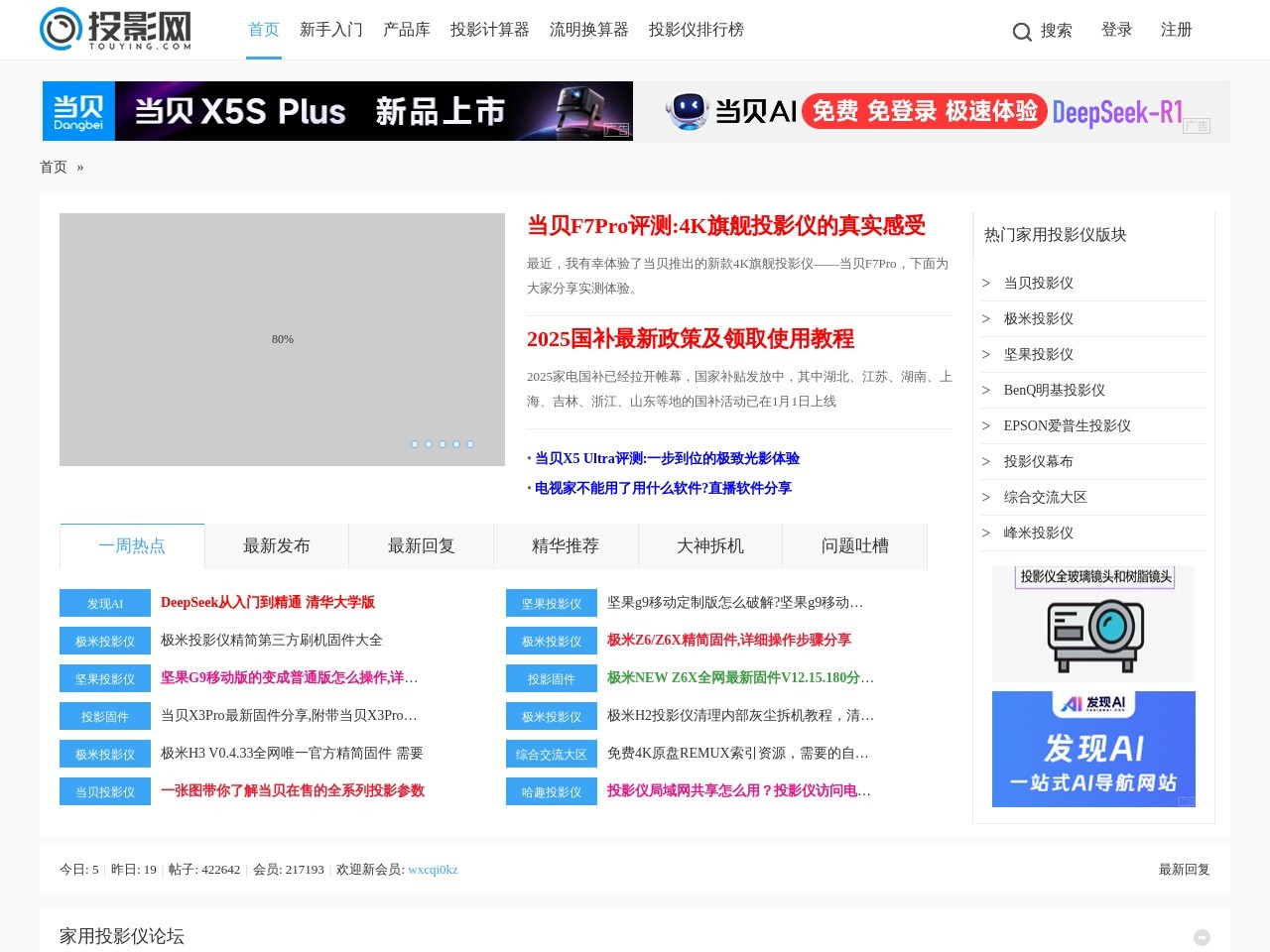The width and height of the screenshot is (1270, 952).
Task: Open the 产品库 menu item
Action: click(x=406, y=30)
